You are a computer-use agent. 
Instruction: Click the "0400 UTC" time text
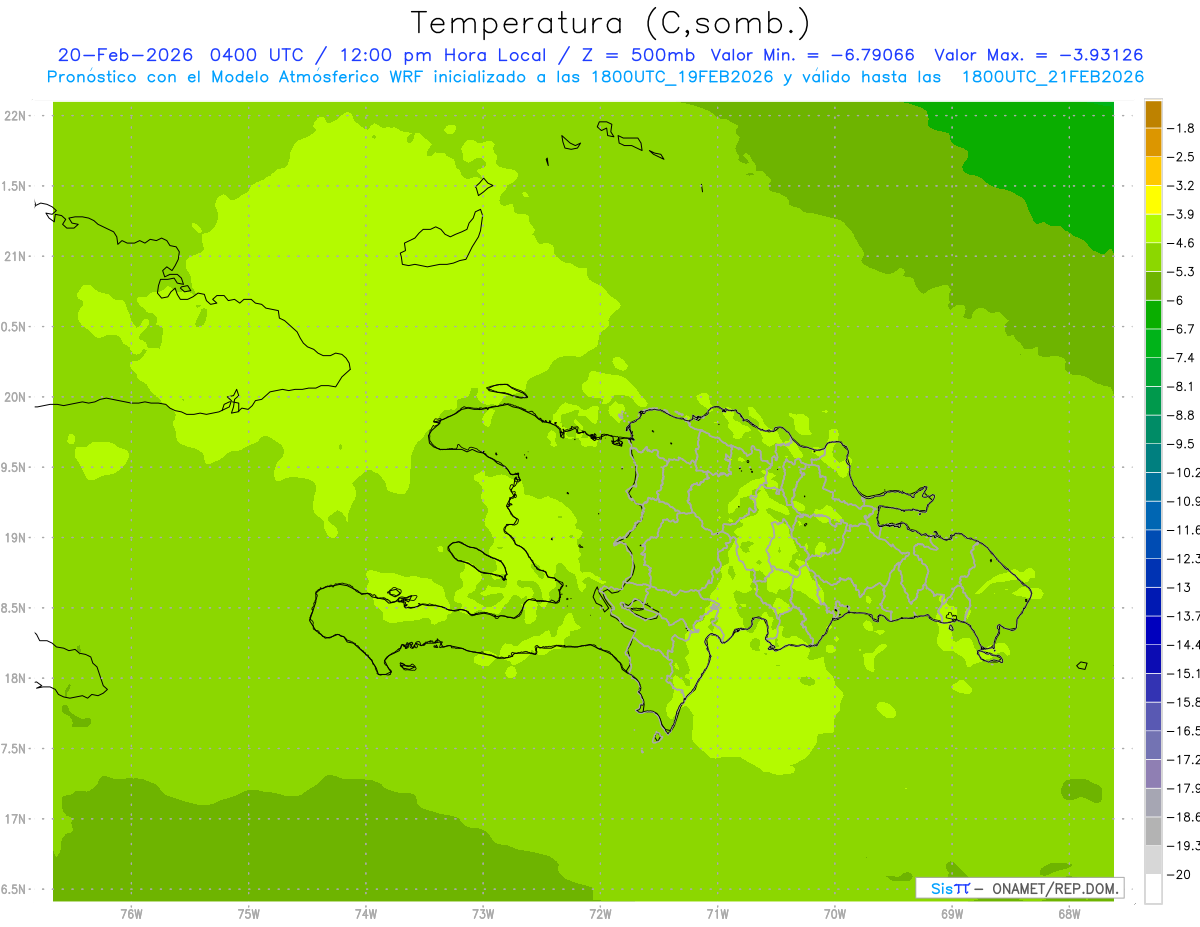coord(257,55)
